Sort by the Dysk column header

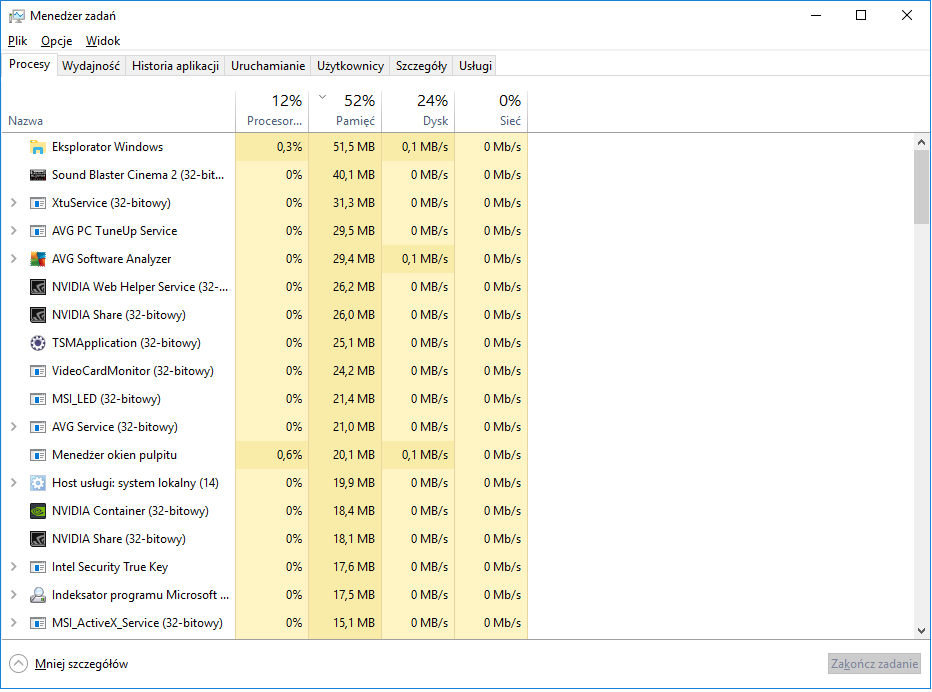point(418,111)
